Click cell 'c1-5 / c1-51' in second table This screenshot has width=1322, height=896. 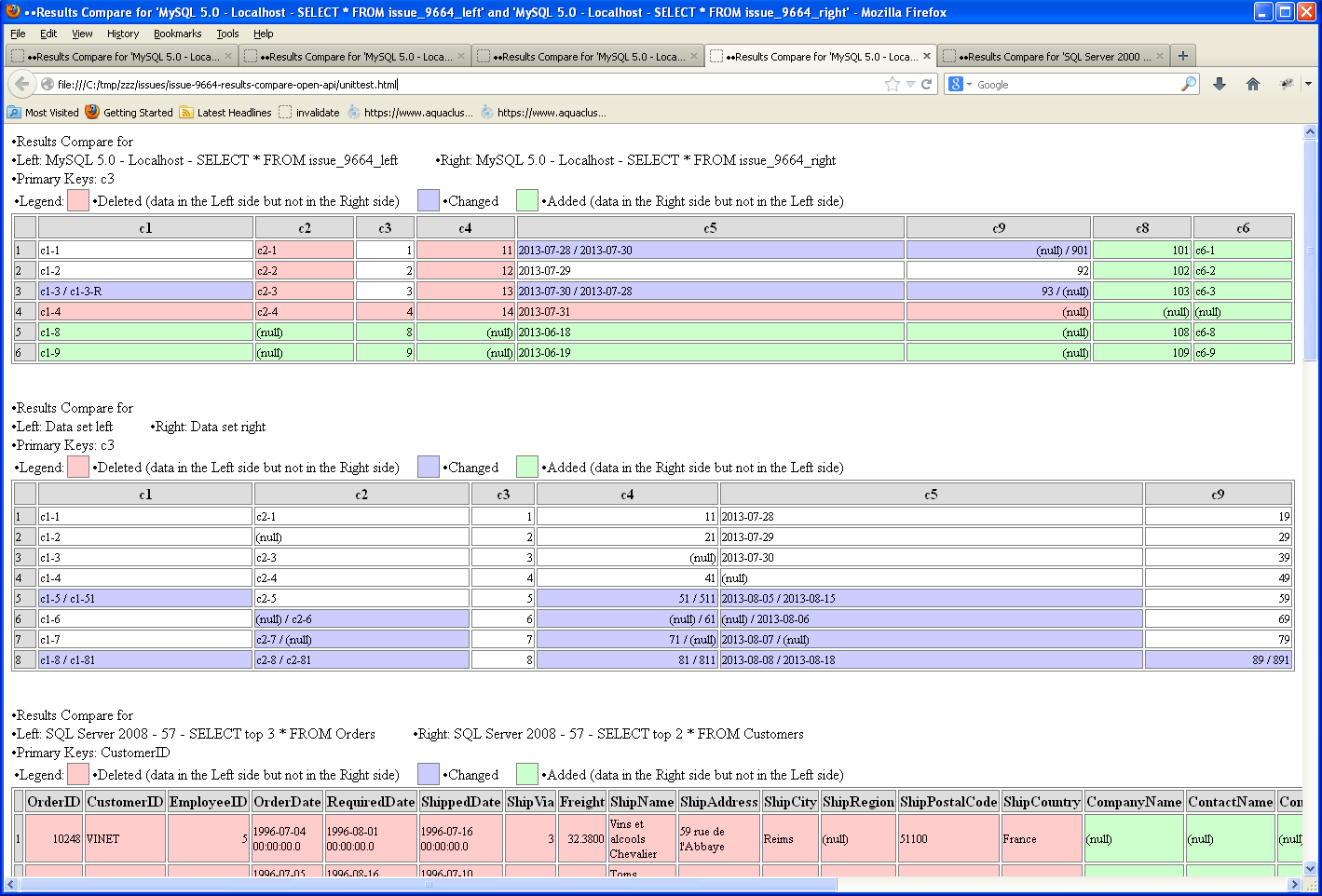coord(145,598)
